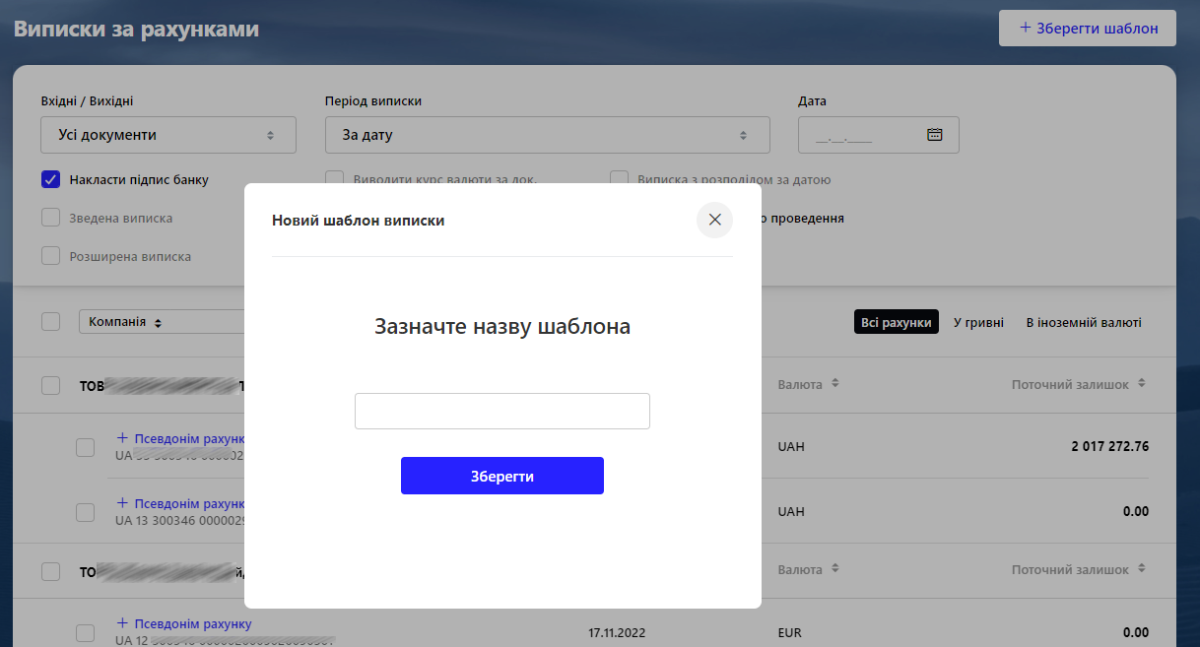Add Псевдонім рахунку for UA 13 account
The width and height of the screenshot is (1200, 647).
tap(180, 503)
